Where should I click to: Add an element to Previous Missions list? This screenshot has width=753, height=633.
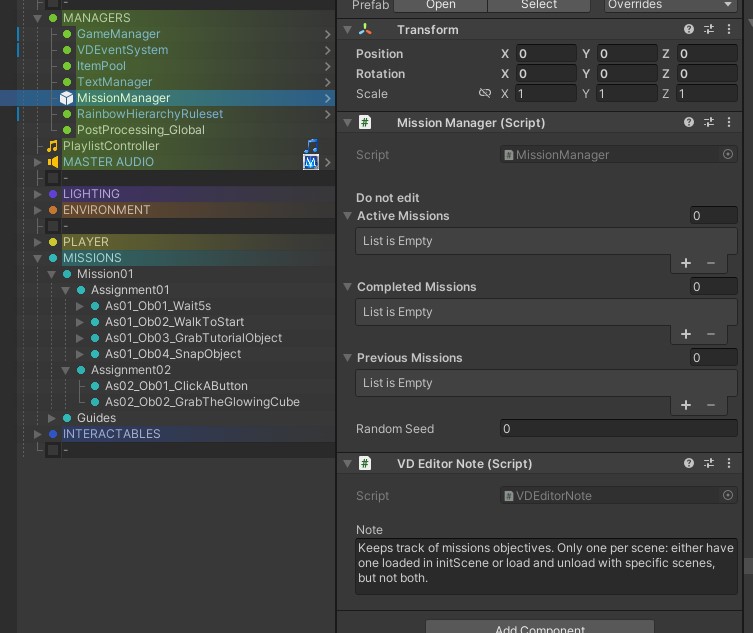click(x=686, y=405)
